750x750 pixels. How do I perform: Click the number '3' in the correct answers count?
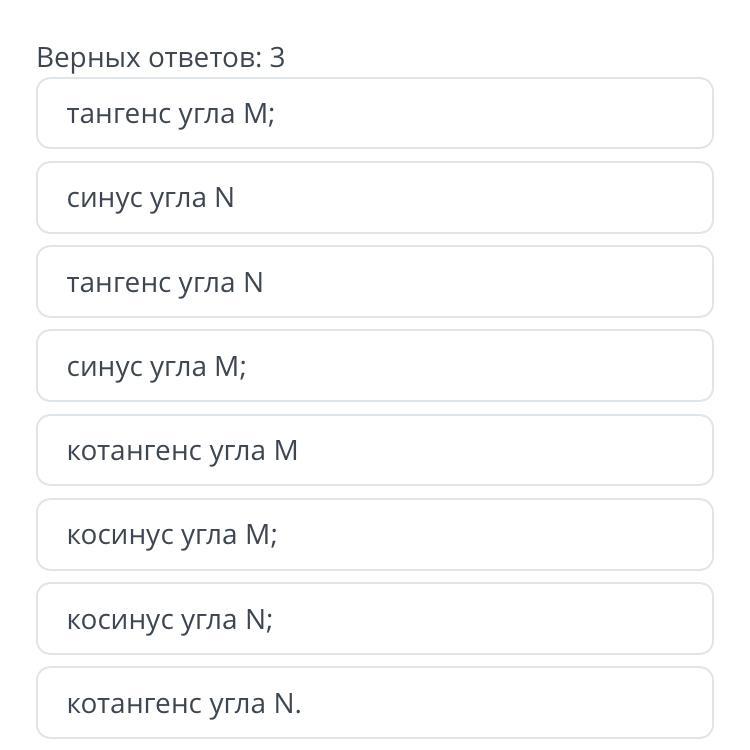coord(277,58)
